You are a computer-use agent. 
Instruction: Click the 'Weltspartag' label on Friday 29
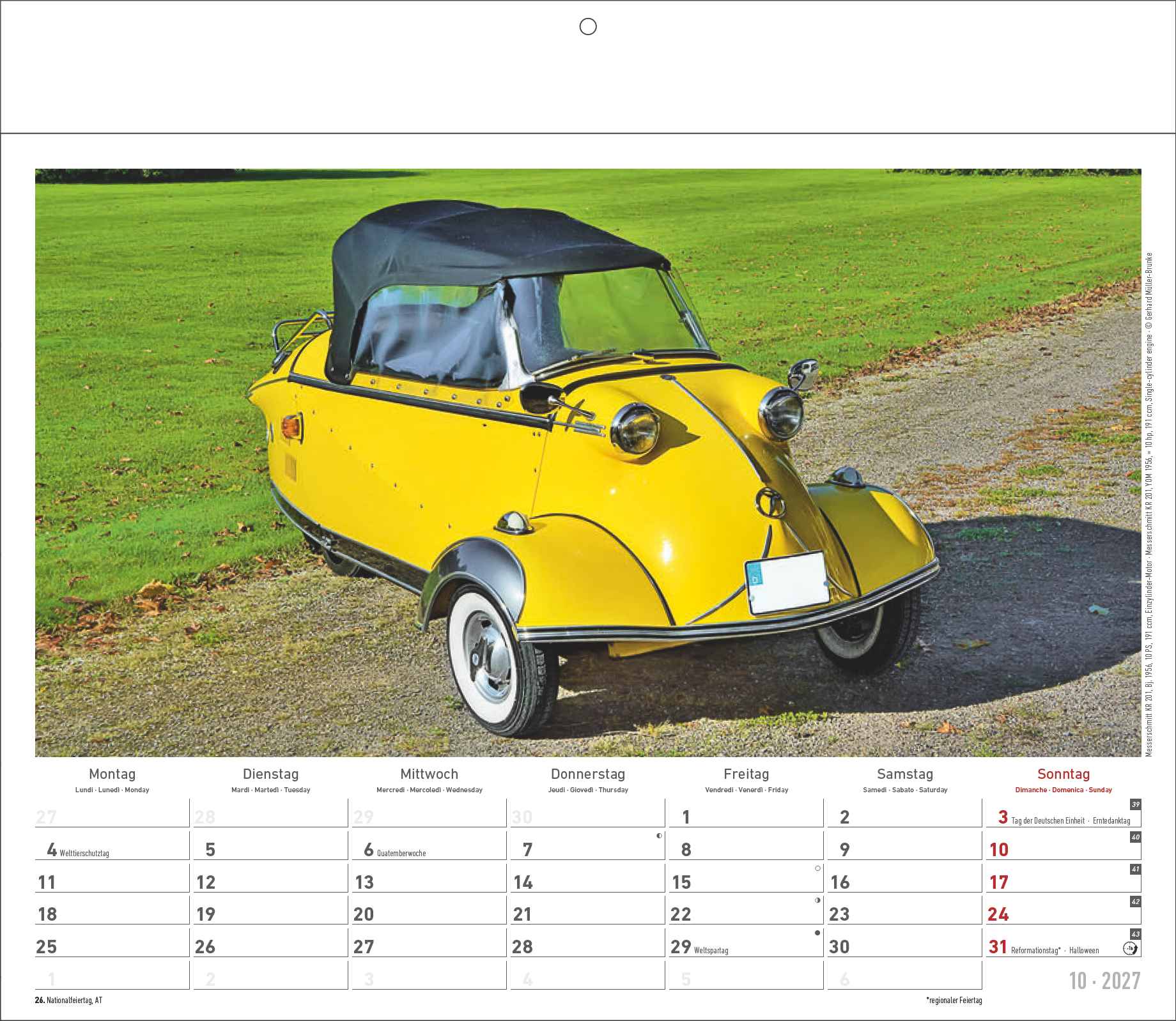click(x=711, y=951)
